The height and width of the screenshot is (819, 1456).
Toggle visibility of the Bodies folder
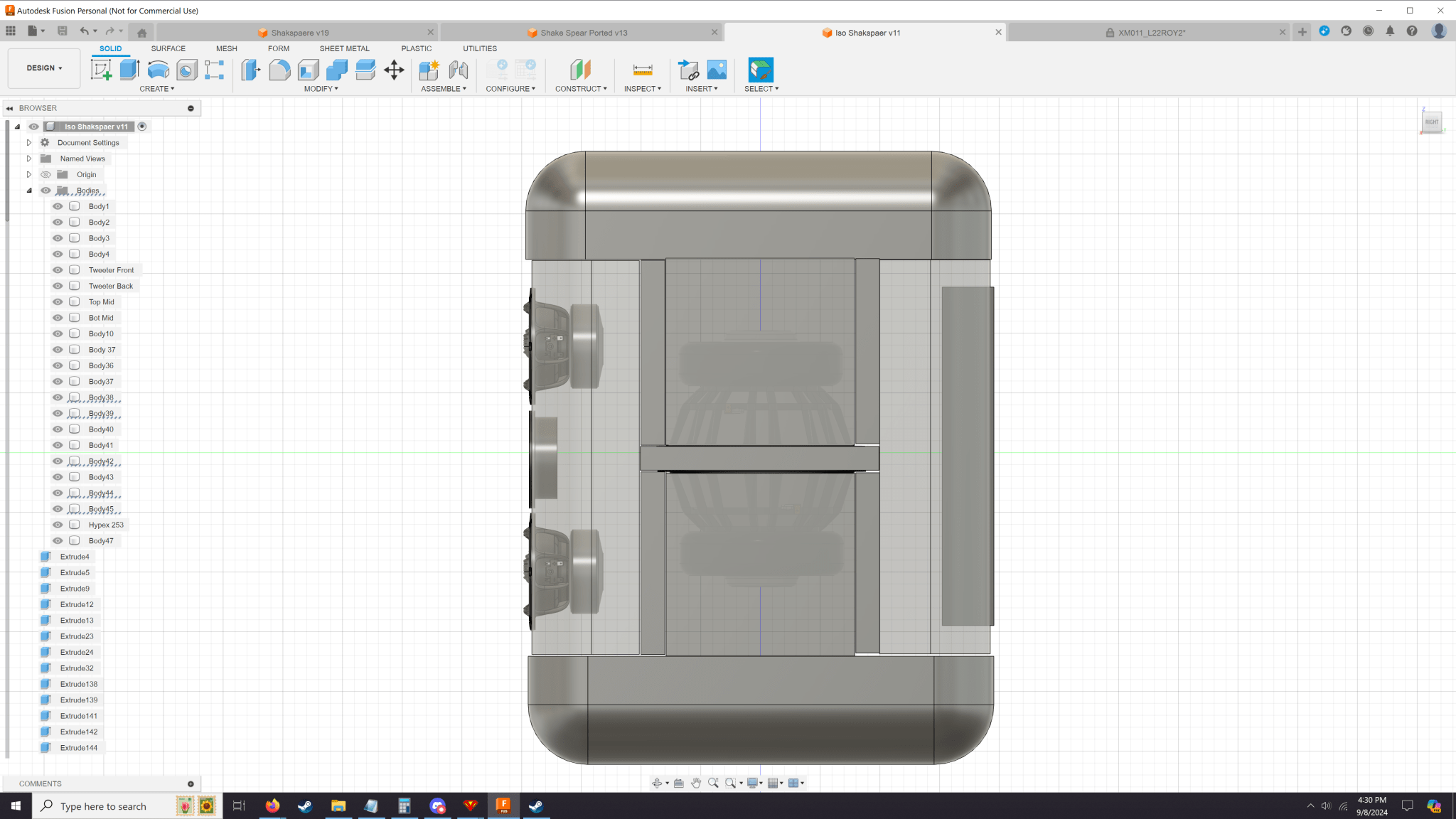(x=45, y=191)
